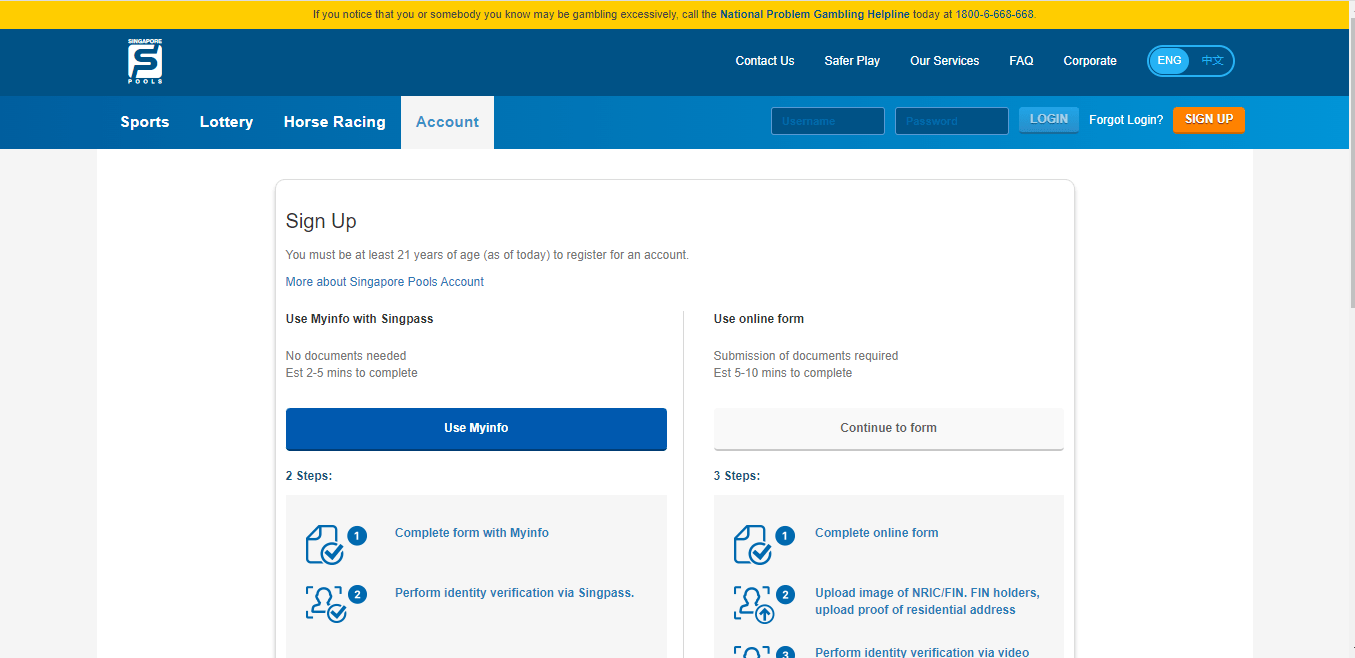Screen dimensions: 1355x658
Task: Click the Sign Up heading
Action: click(x=321, y=221)
